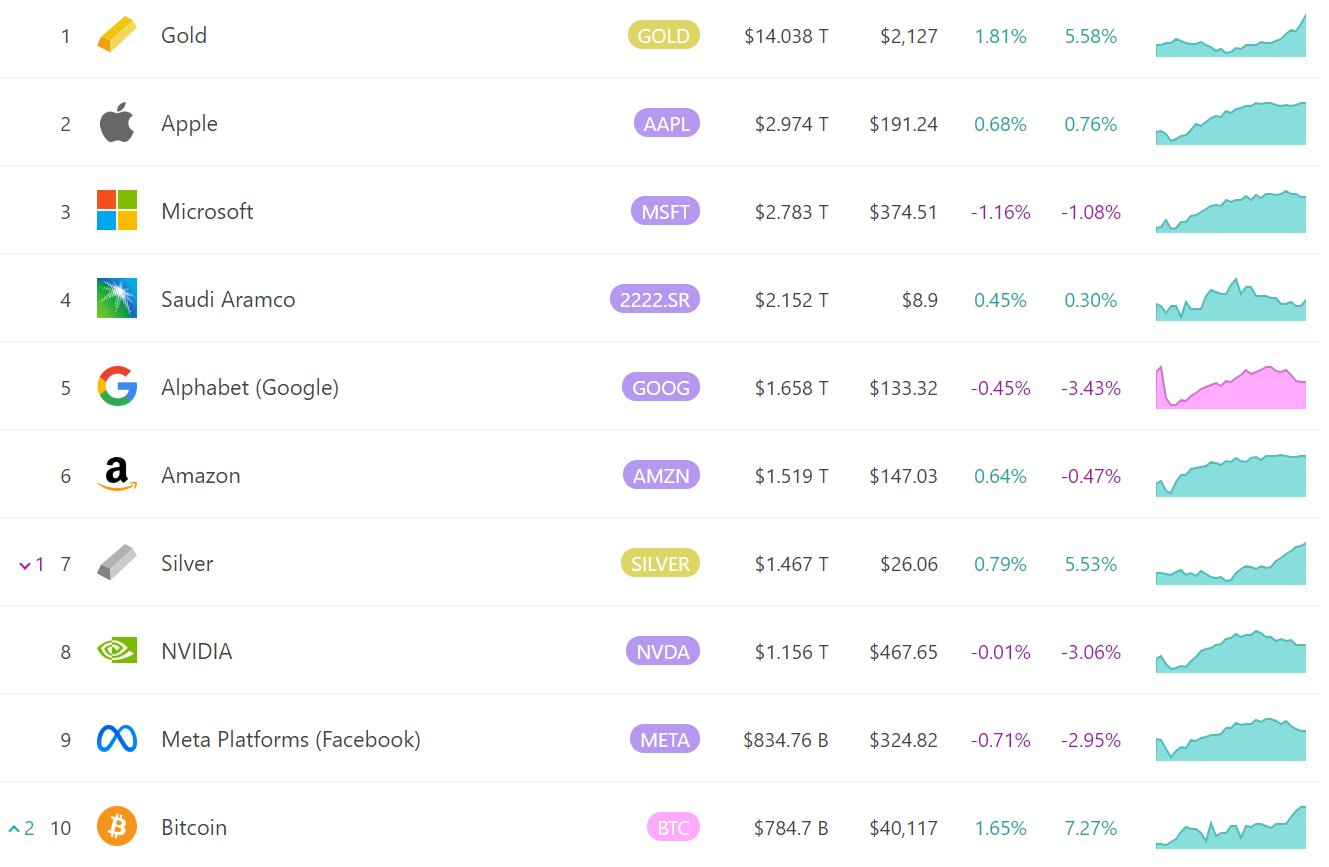Click the Google G logo
Viewport: 1329px width, 867px height.
(x=117, y=387)
